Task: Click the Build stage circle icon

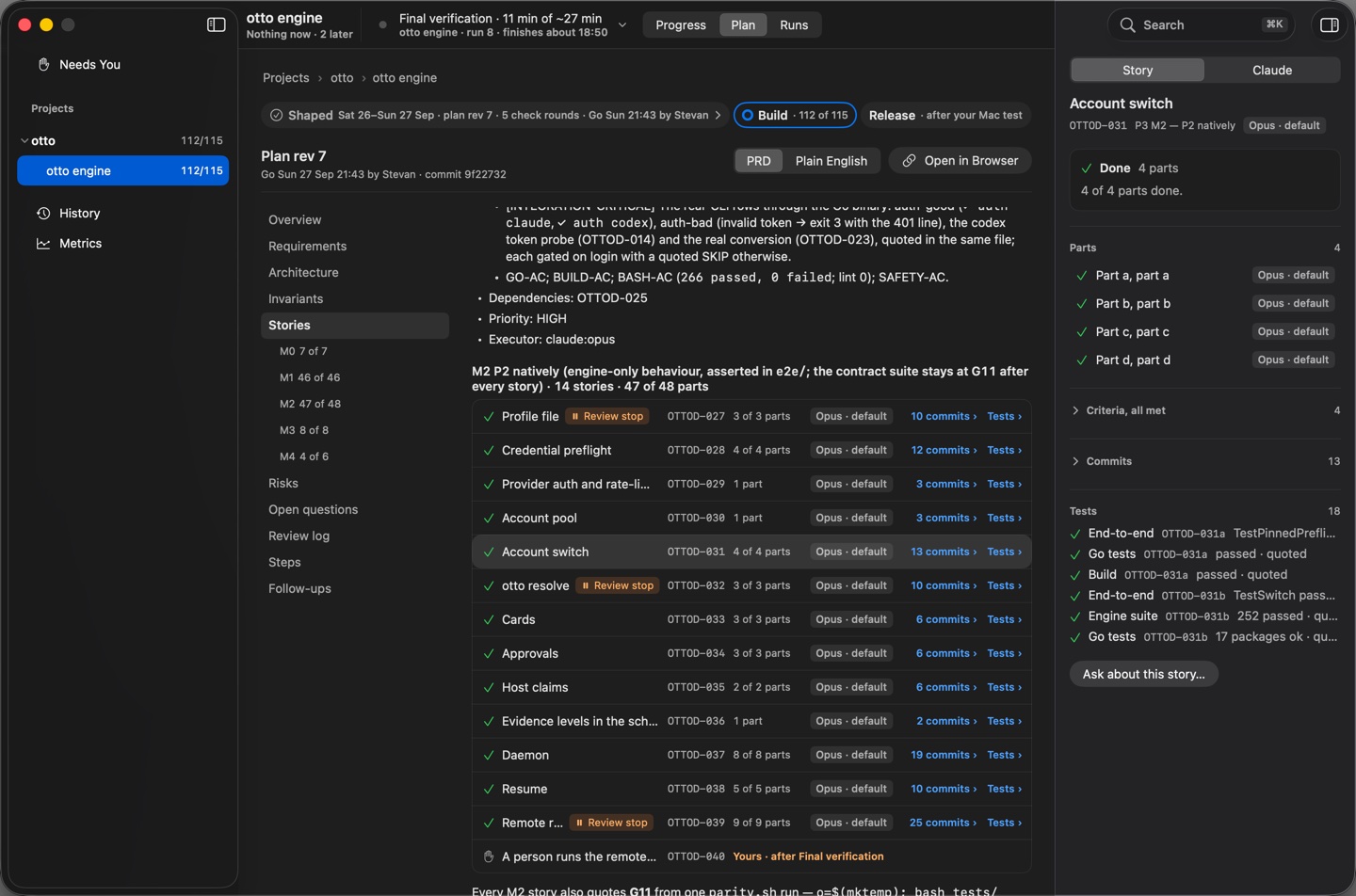Action: click(748, 115)
